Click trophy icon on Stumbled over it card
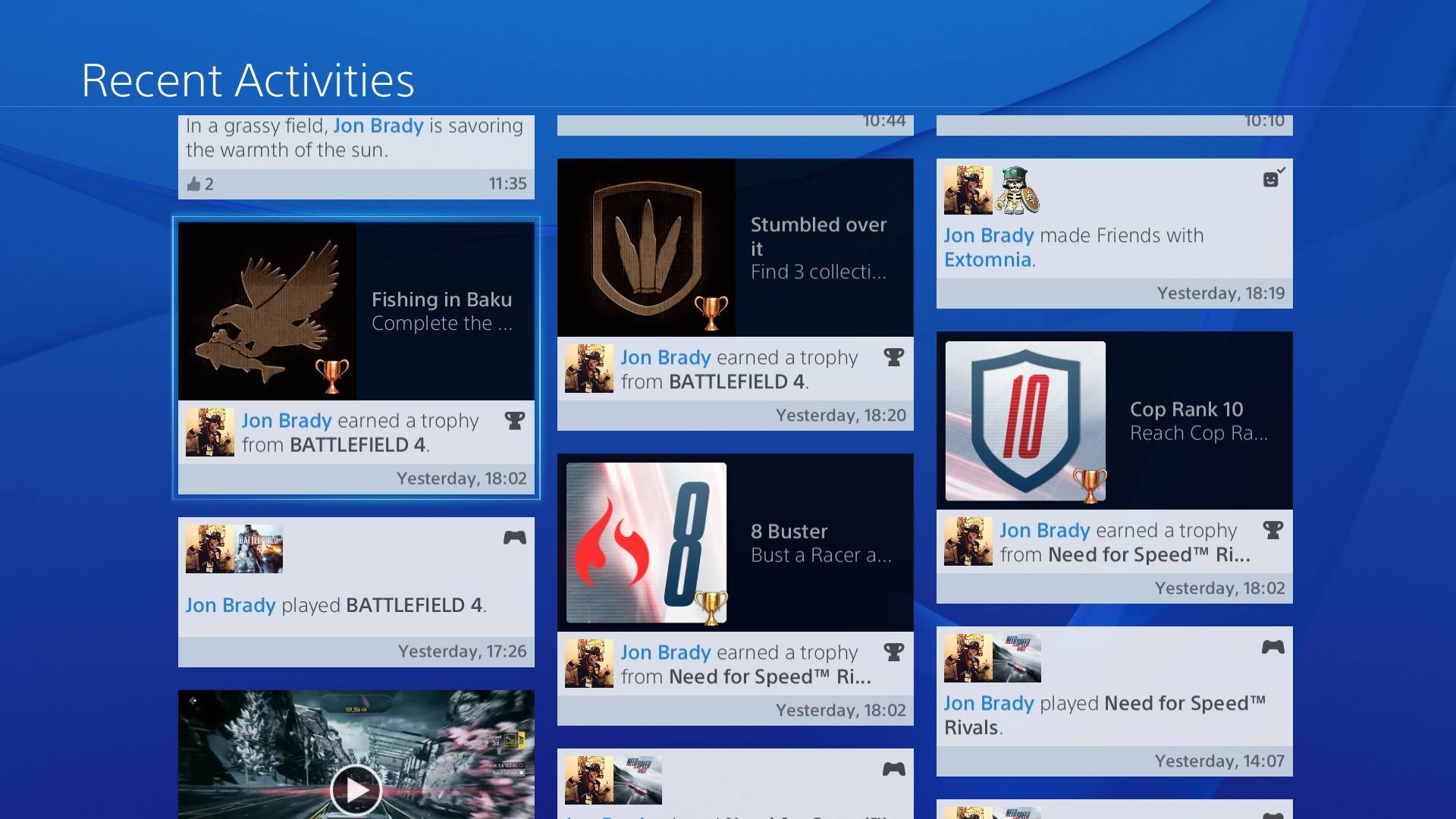Image resolution: width=1456 pixels, height=819 pixels. coord(894,357)
